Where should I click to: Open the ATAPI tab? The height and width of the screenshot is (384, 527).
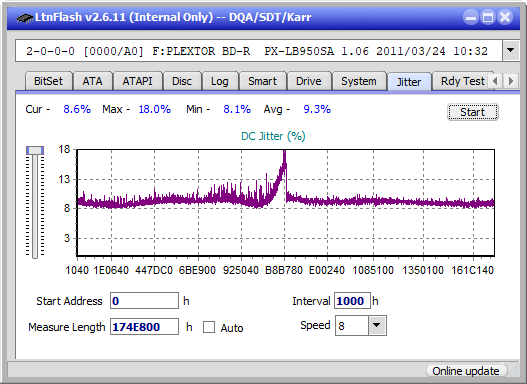pyautogui.click(x=137, y=81)
